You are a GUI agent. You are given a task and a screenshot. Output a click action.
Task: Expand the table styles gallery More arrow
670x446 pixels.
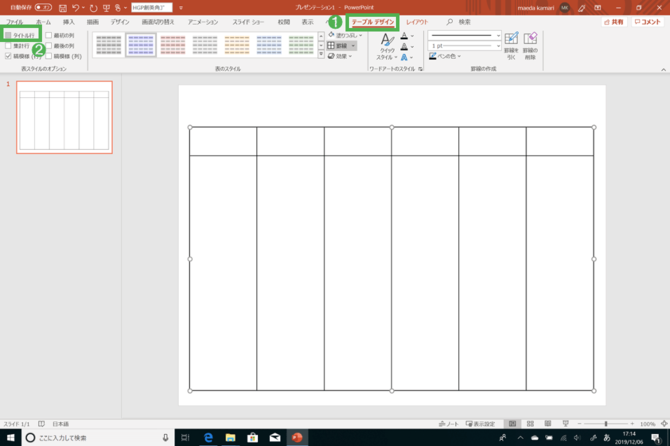[x=321, y=54]
